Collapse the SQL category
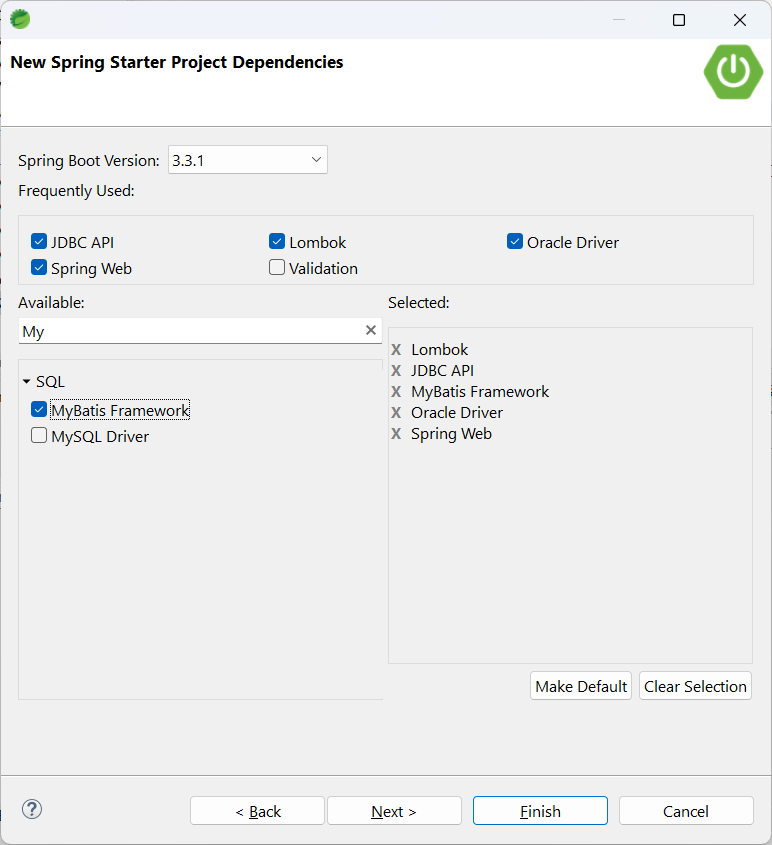 [26, 382]
